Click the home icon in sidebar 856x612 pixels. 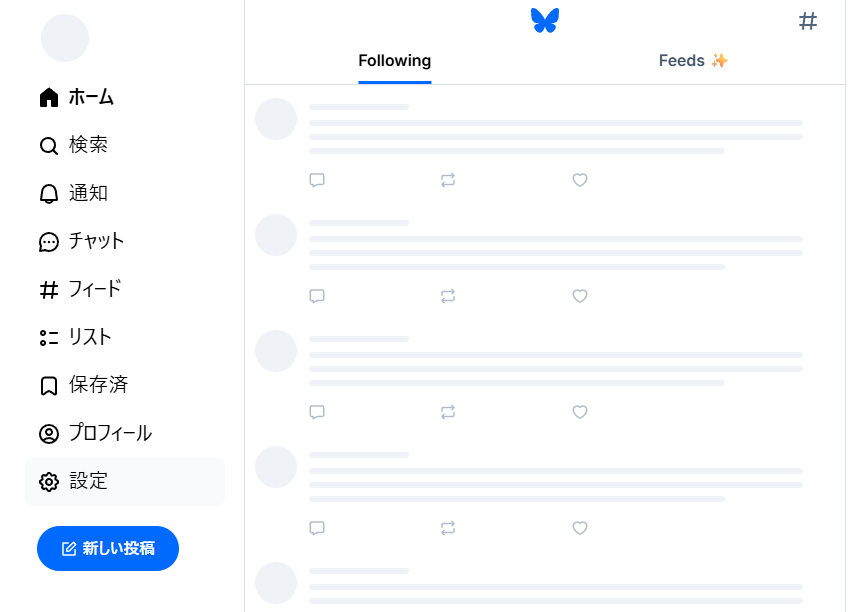49,97
